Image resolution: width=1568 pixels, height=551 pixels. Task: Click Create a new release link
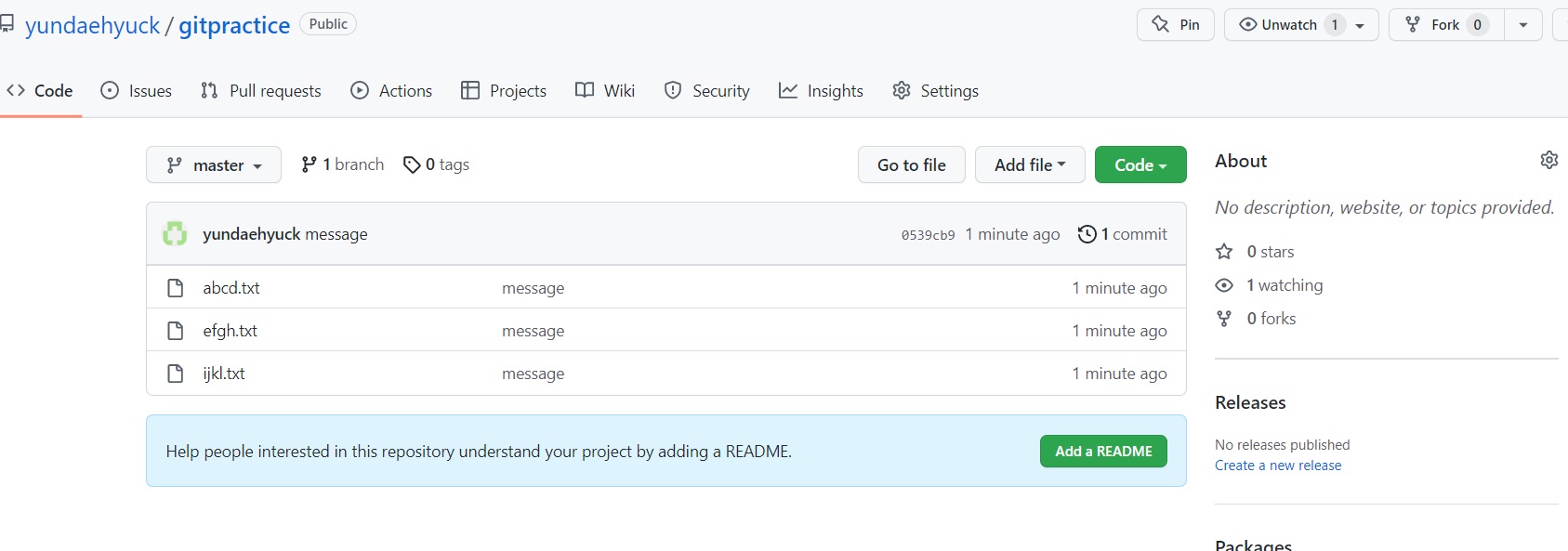(1278, 466)
